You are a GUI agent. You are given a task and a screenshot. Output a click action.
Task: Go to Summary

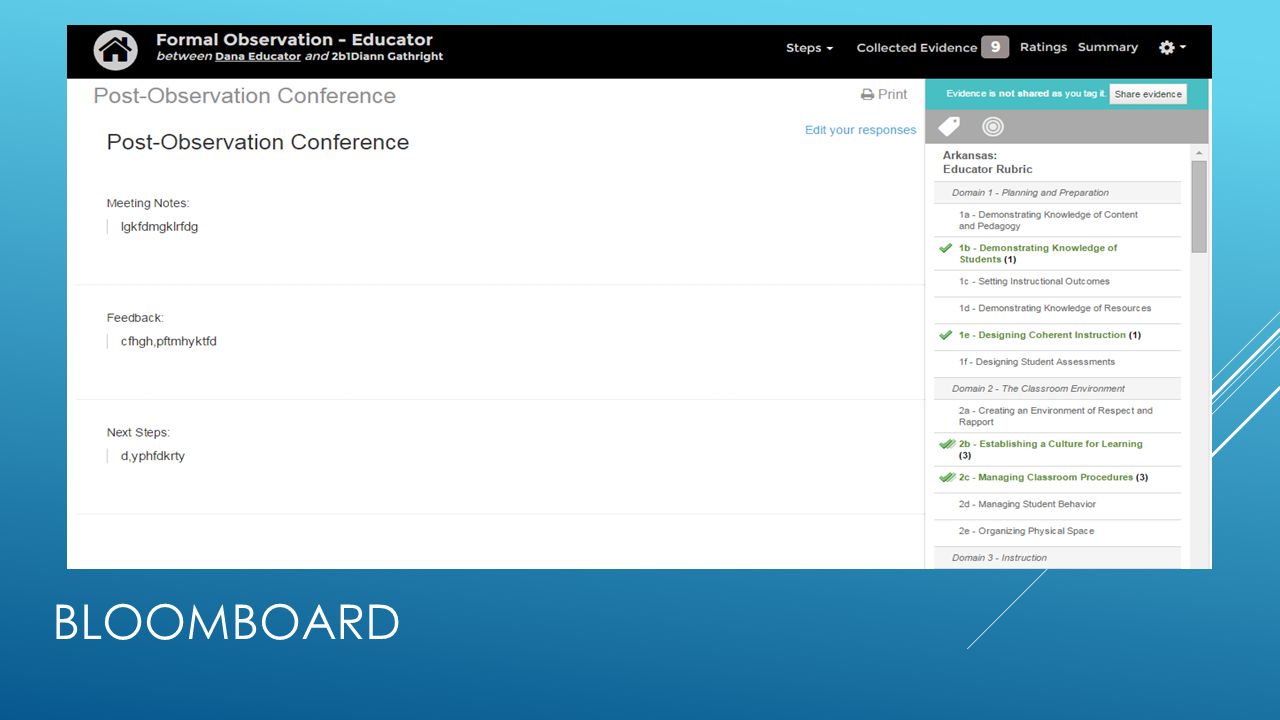tap(1108, 48)
